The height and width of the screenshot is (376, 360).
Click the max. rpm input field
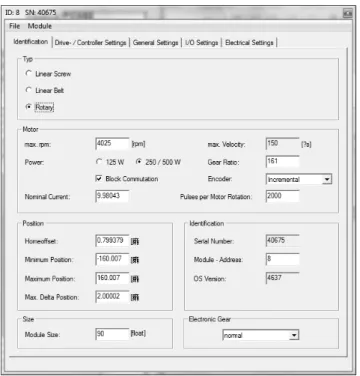112,144
